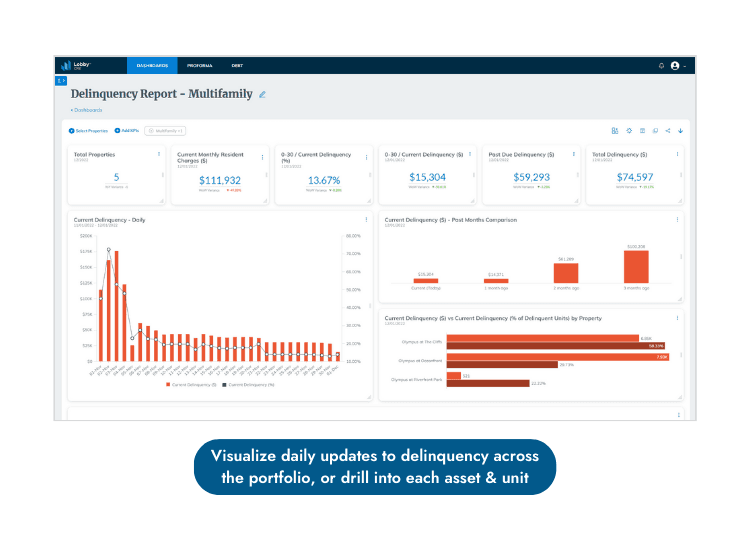Switch to the Debt tab
This screenshot has width=750, height=550.
tap(237, 66)
